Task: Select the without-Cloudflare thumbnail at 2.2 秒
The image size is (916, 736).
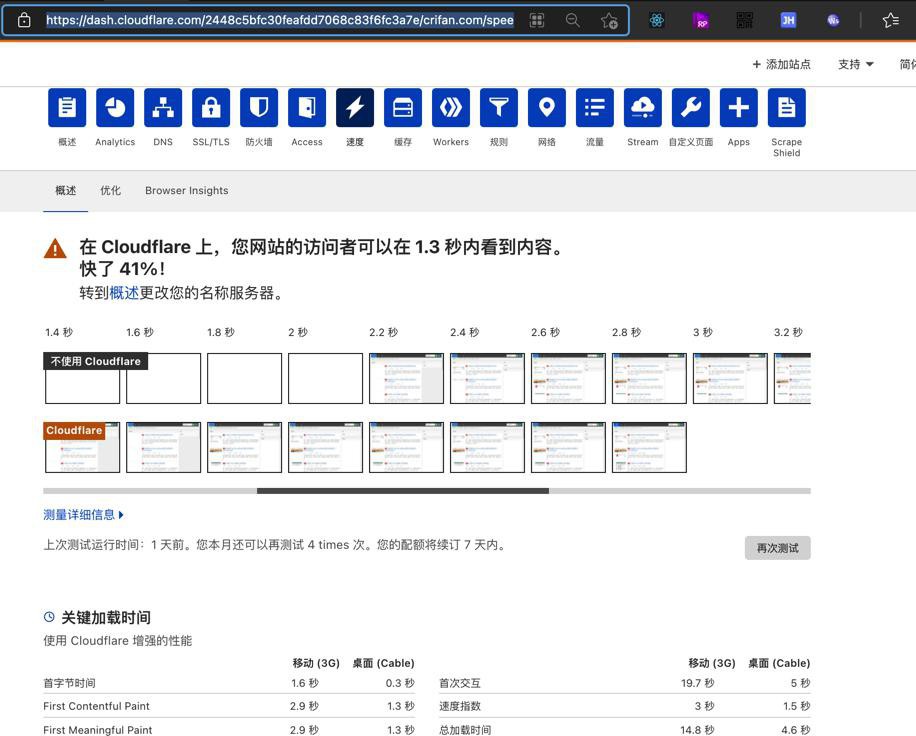Action: pos(406,379)
